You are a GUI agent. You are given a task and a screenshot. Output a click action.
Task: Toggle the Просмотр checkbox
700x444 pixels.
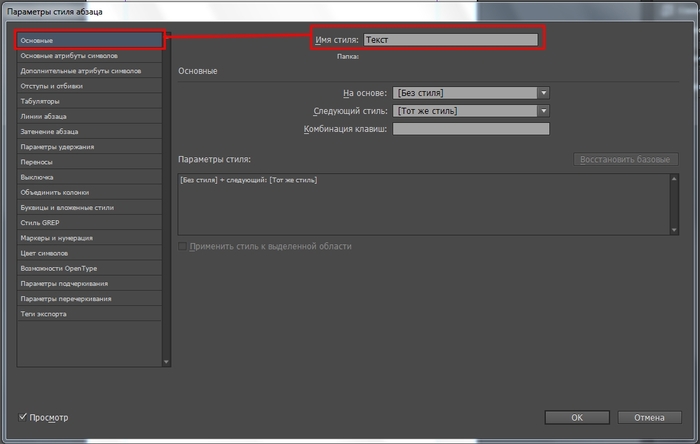coord(22,417)
